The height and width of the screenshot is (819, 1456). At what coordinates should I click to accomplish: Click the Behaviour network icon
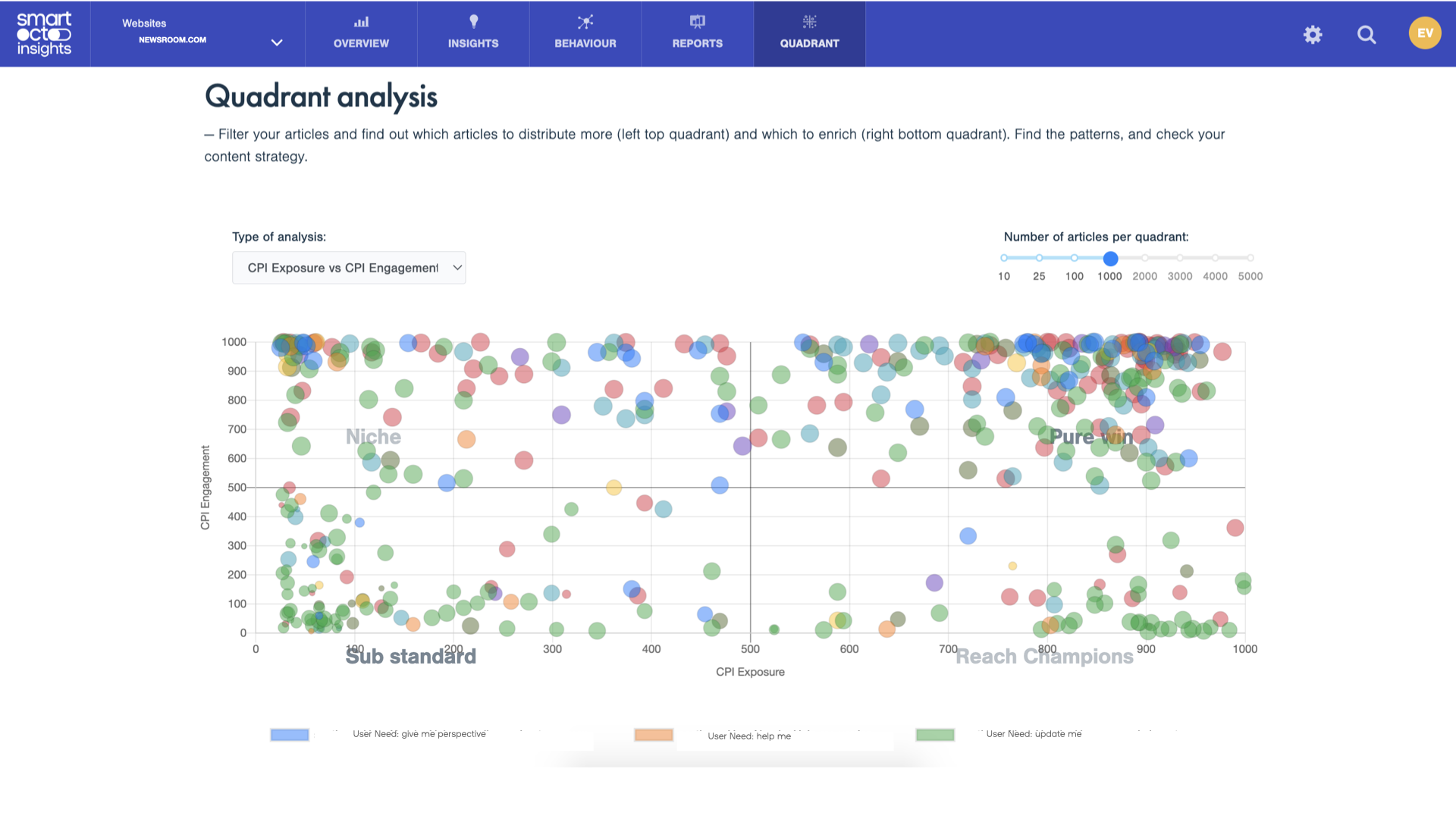[585, 22]
